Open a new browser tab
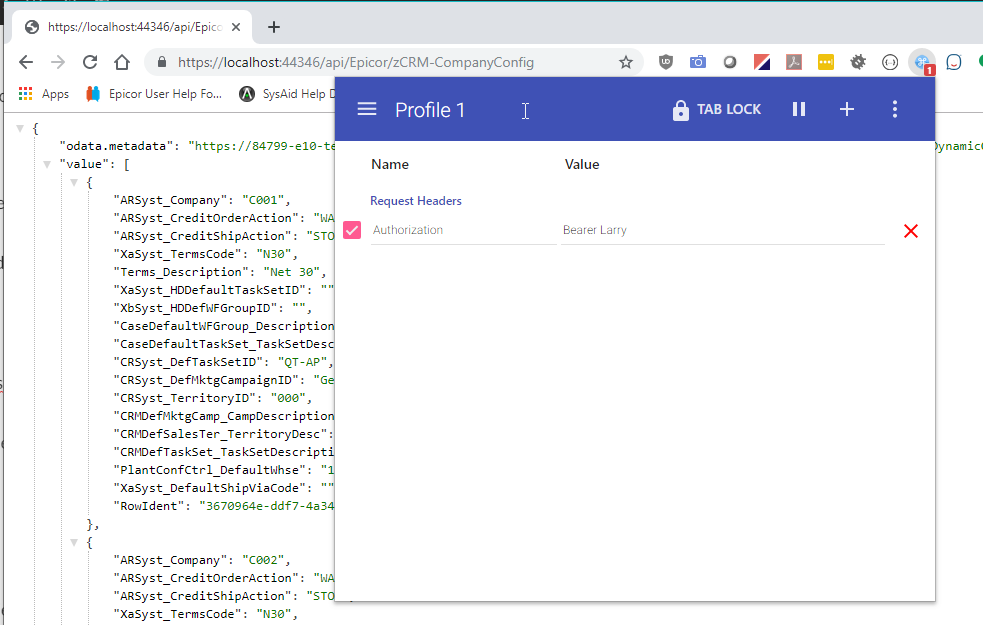Screen dimensions: 983x625 point(273,27)
